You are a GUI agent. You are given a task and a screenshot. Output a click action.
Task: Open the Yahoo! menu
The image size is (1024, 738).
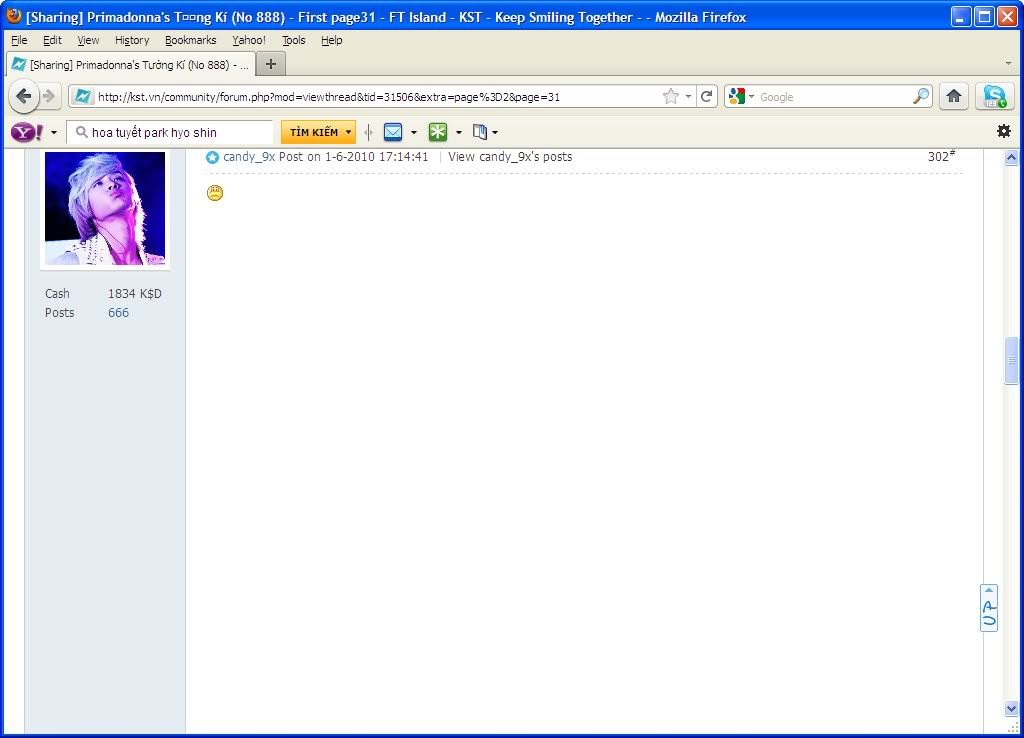pyautogui.click(x=249, y=40)
